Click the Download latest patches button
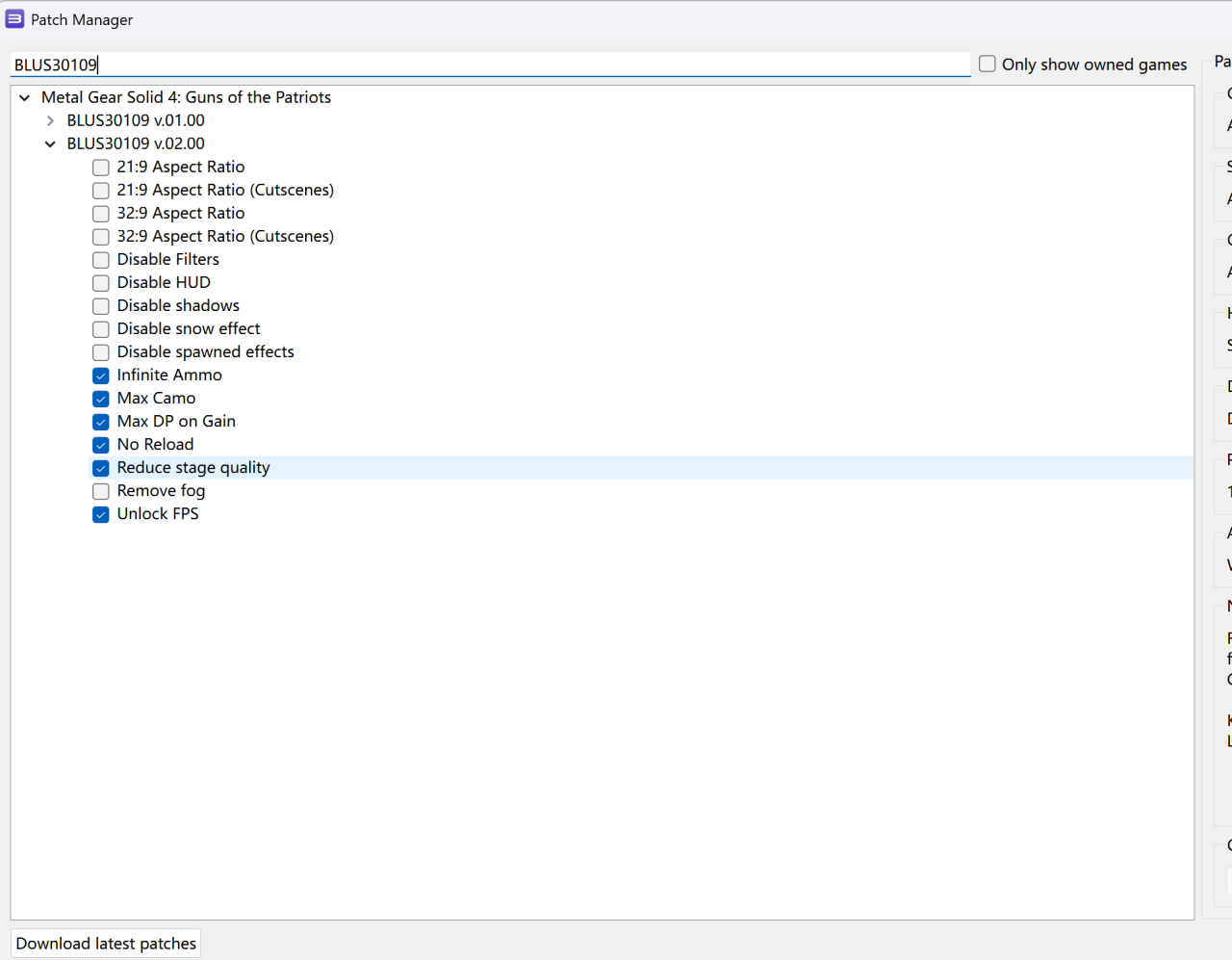The width and height of the screenshot is (1232, 960). click(x=106, y=944)
